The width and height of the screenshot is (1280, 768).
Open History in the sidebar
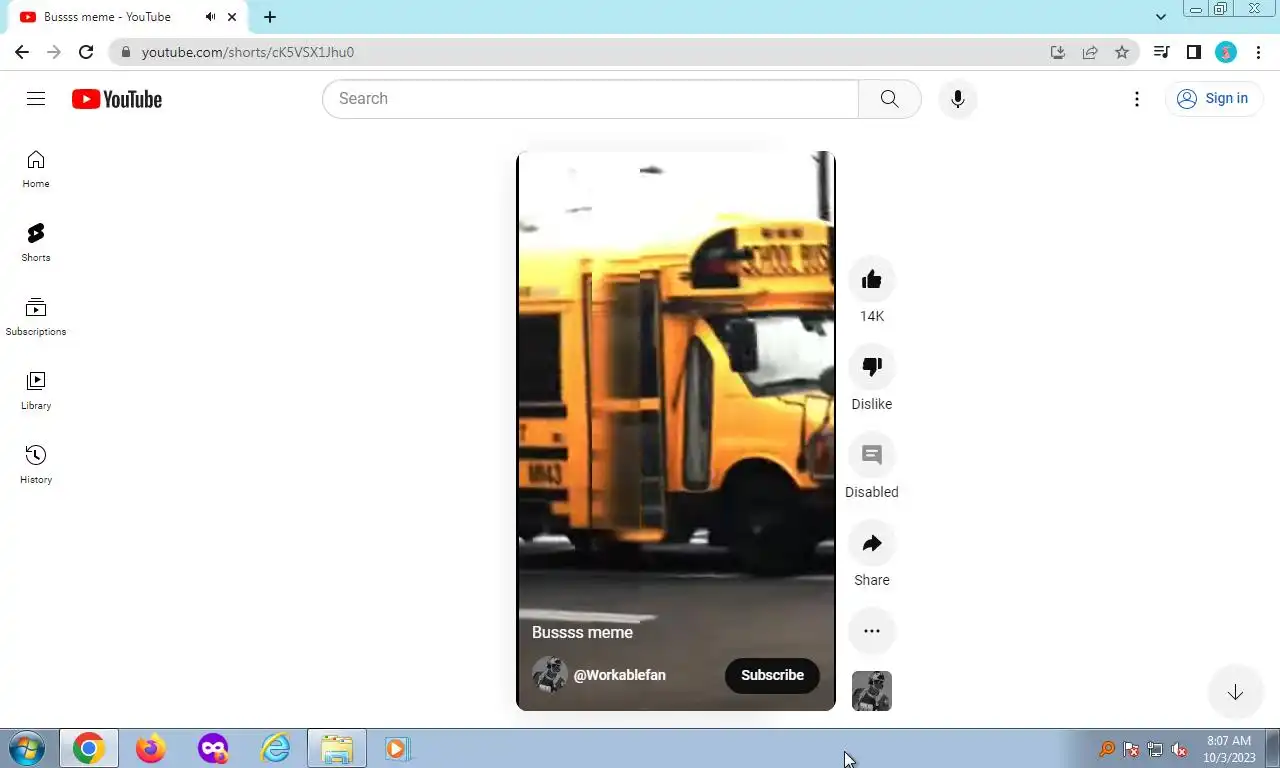point(36,465)
